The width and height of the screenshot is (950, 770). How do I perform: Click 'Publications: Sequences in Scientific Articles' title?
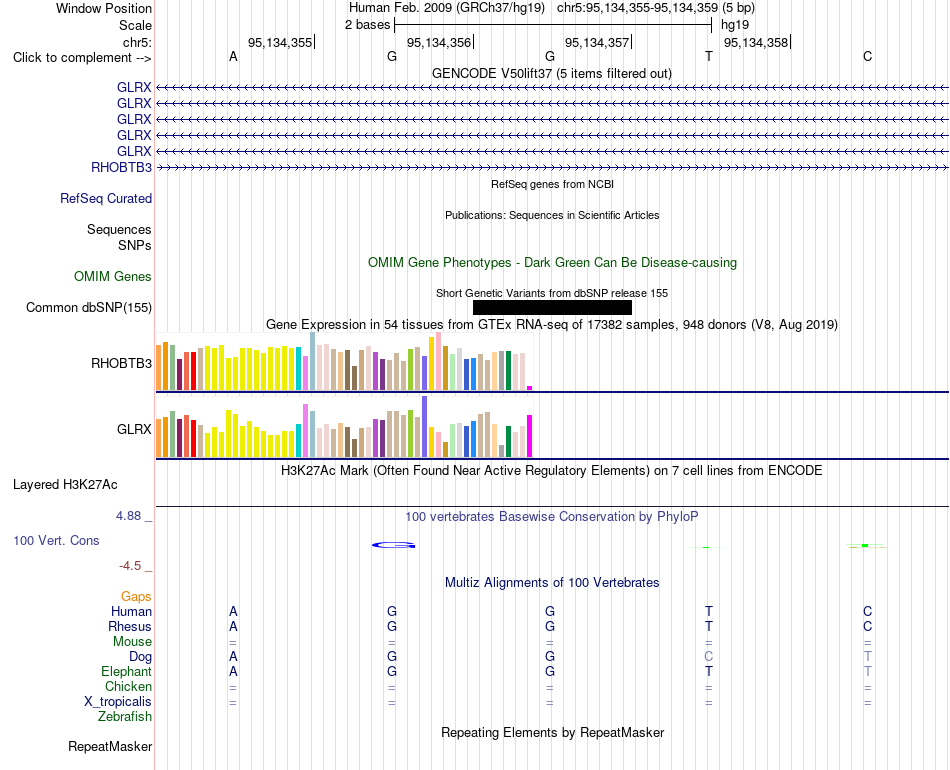552,215
